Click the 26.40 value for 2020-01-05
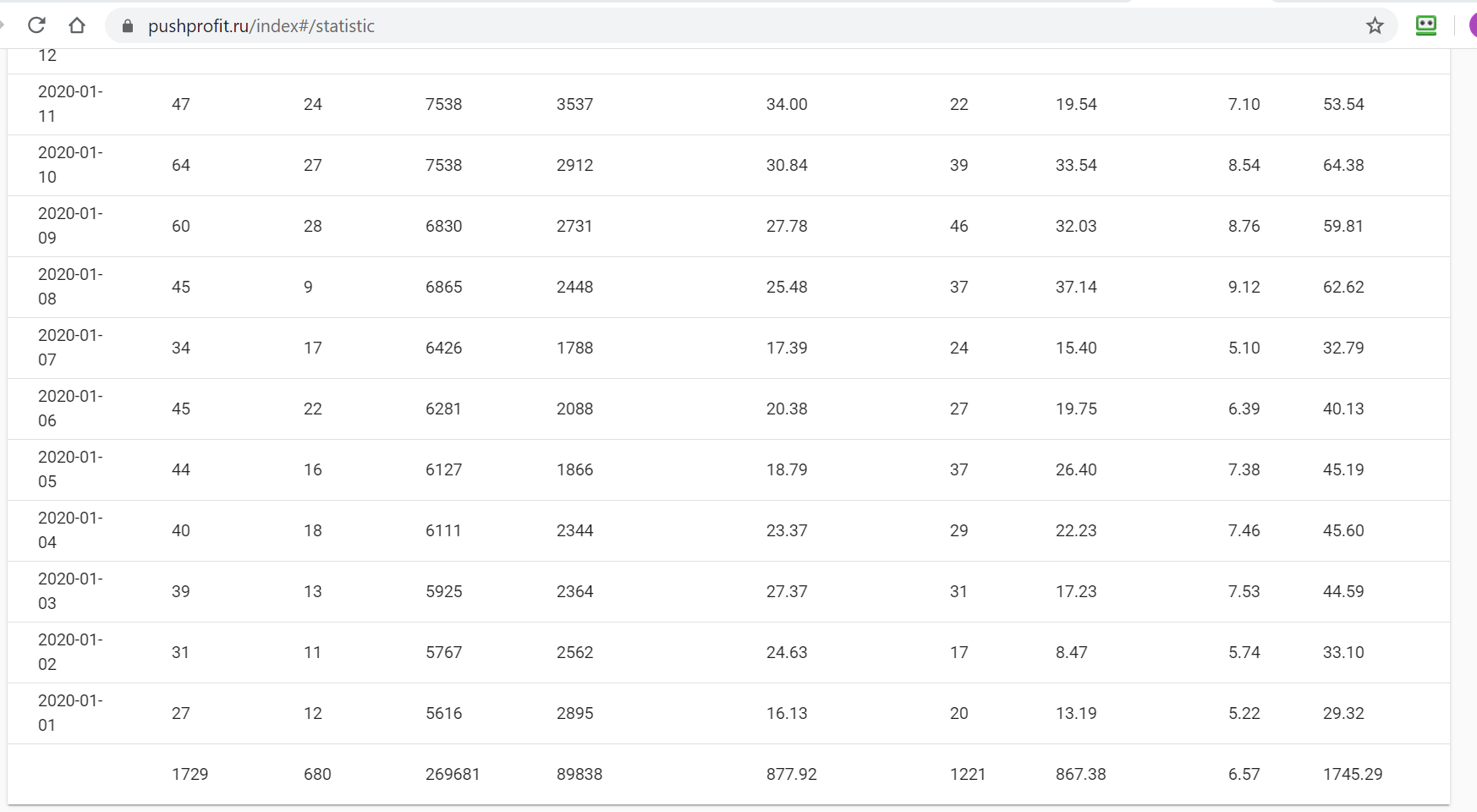Screen dimensions: 1477x812 click(x=1076, y=469)
